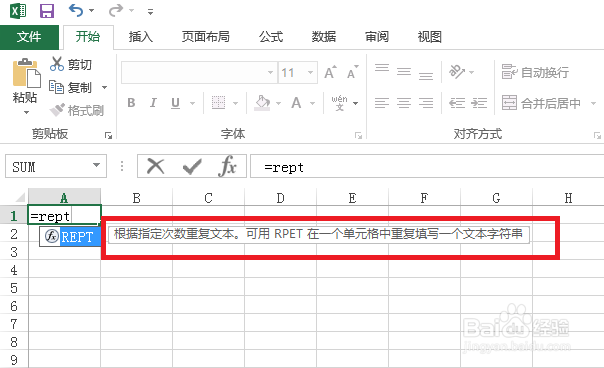This screenshot has width=604, height=368.
Task: Open the font size 11 dropdown
Action: [310, 72]
